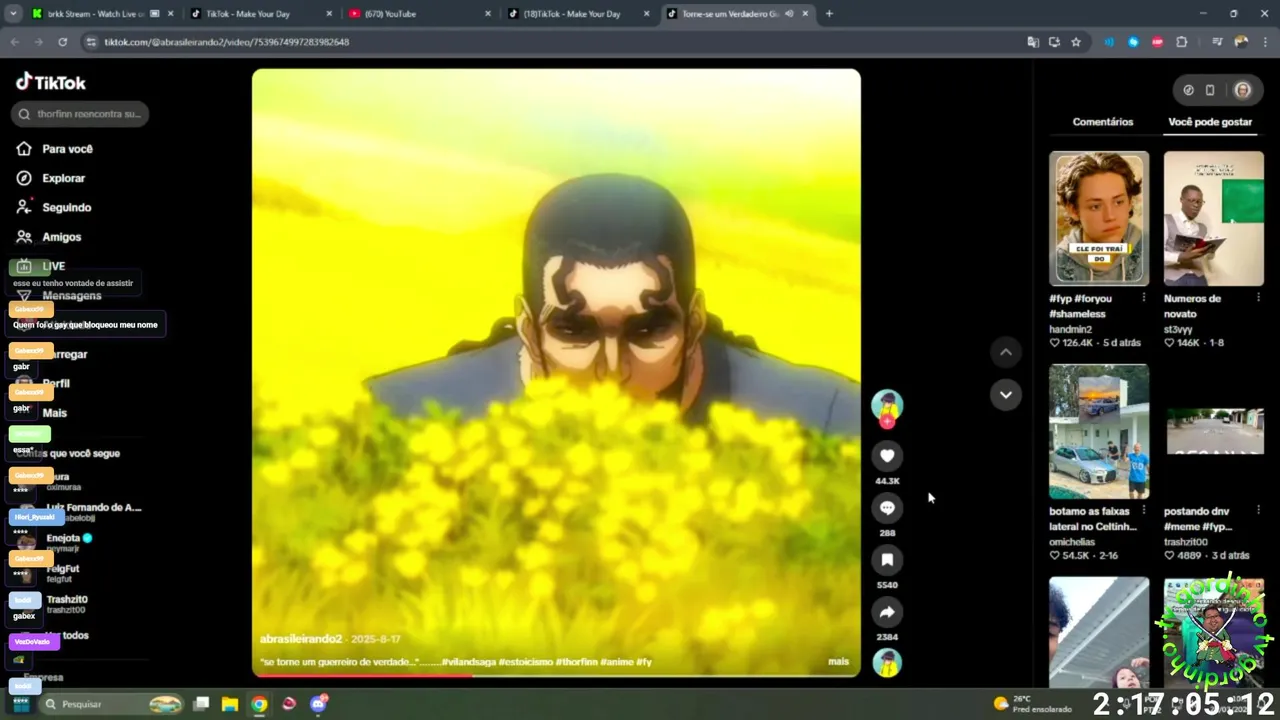
Task: Open the abrasileirando2 username link
Action: point(301,639)
